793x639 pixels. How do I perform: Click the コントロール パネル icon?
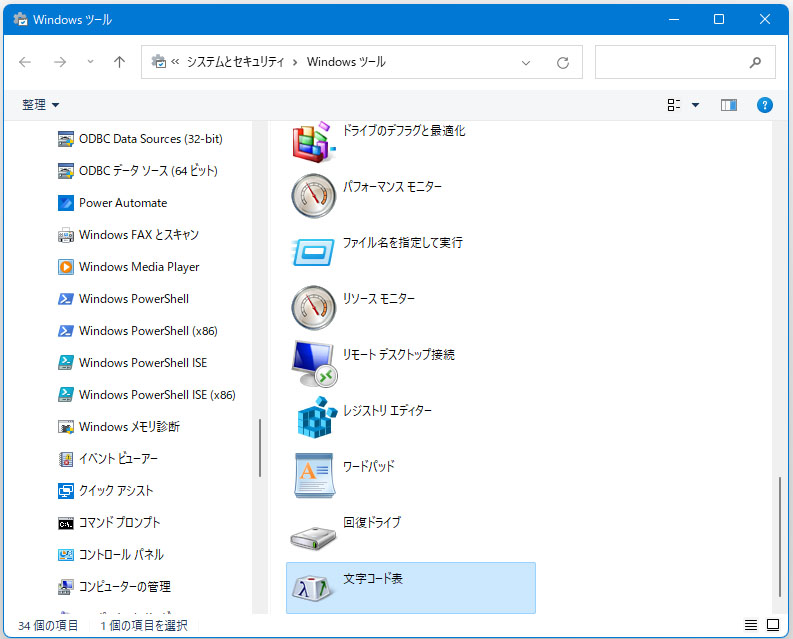coord(65,555)
